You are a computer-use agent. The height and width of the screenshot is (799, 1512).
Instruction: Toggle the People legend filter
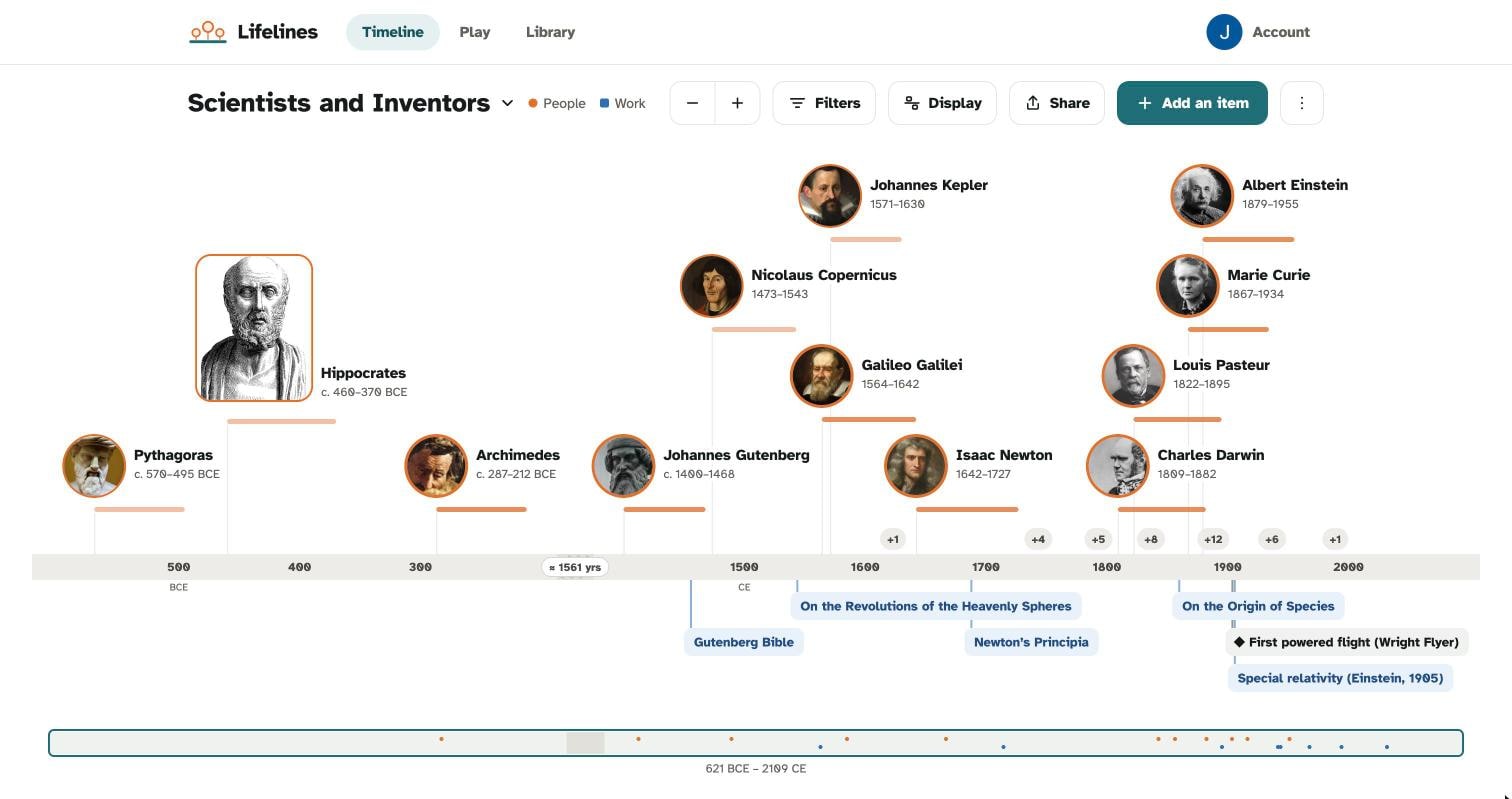[557, 103]
